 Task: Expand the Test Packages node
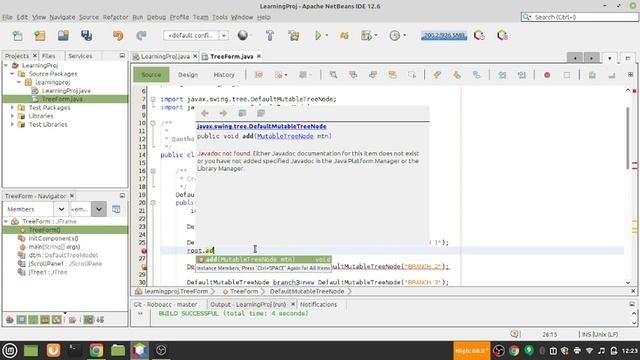[12, 108]
